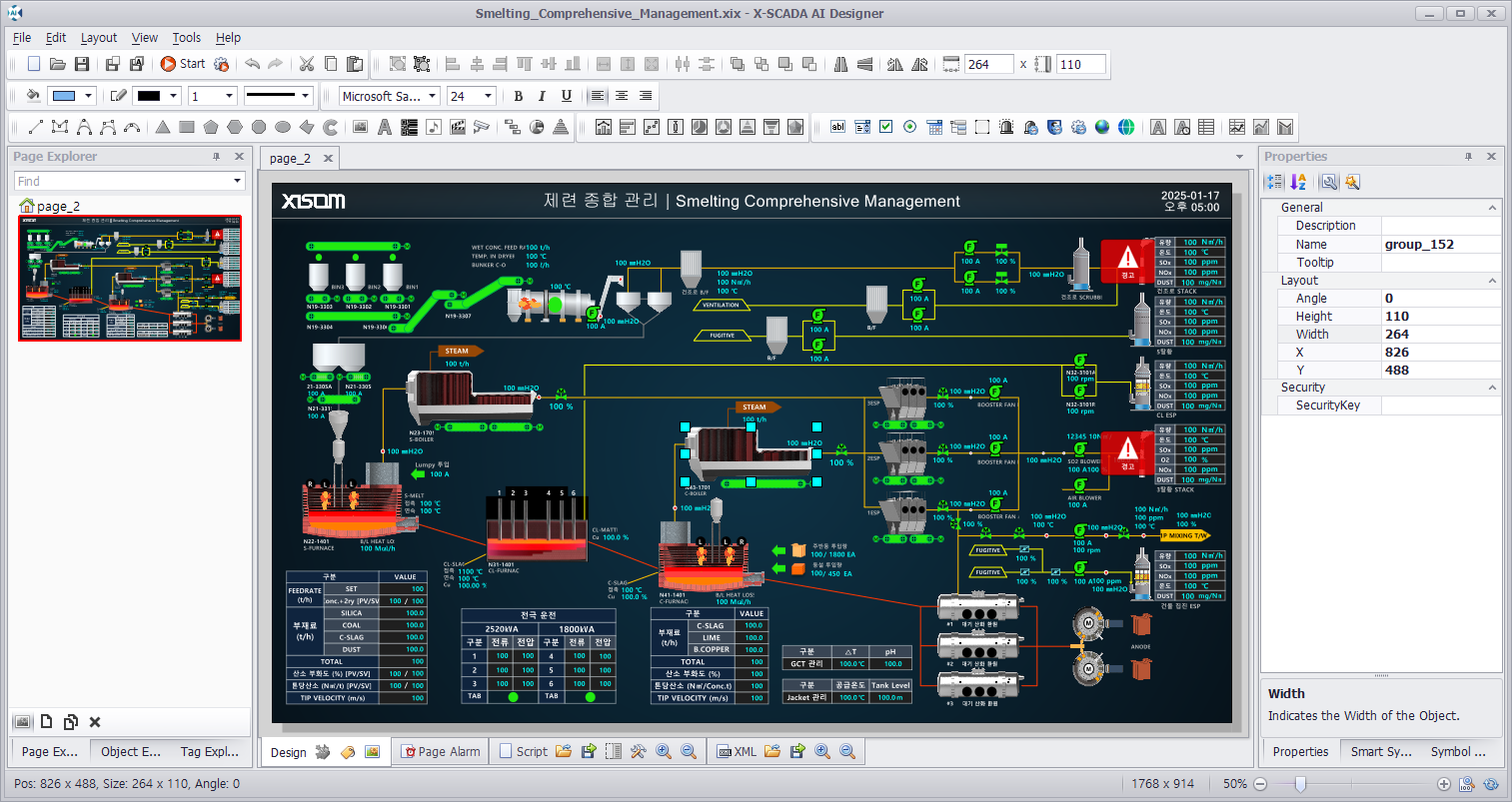Create a new file with the New icon
This screenshot has width=1512, height=802.
coord(34,64)
